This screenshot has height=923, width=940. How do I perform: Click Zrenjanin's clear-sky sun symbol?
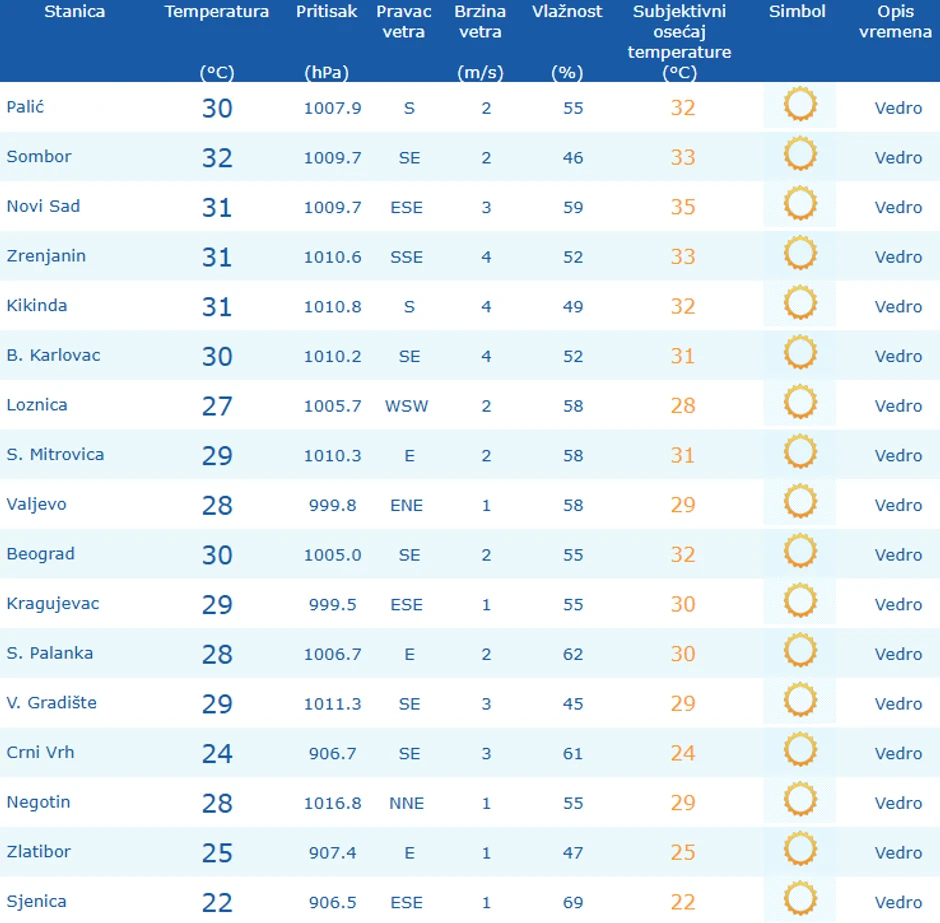click(x=800, y=254)
